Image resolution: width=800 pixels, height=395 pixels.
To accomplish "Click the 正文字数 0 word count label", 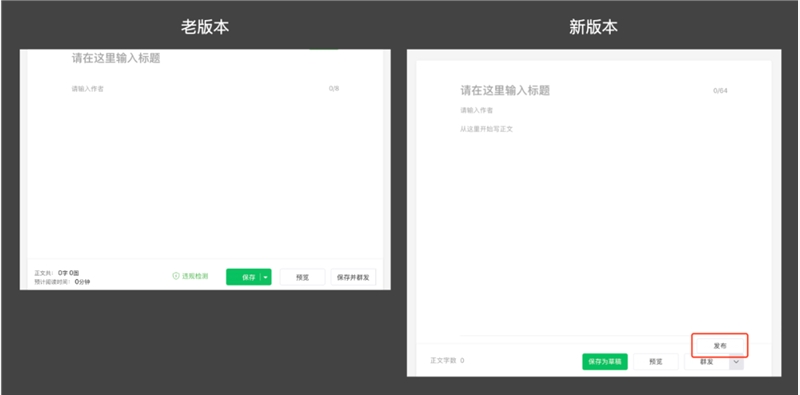I will pyautogui.click(x=447, y=360).
